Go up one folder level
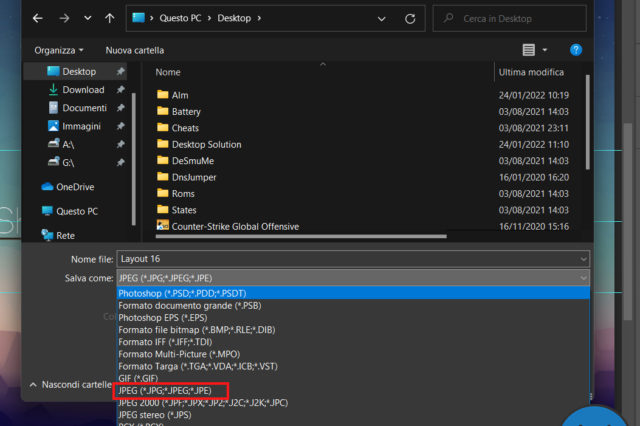The image size is (640, 426). tap(109, 18)
